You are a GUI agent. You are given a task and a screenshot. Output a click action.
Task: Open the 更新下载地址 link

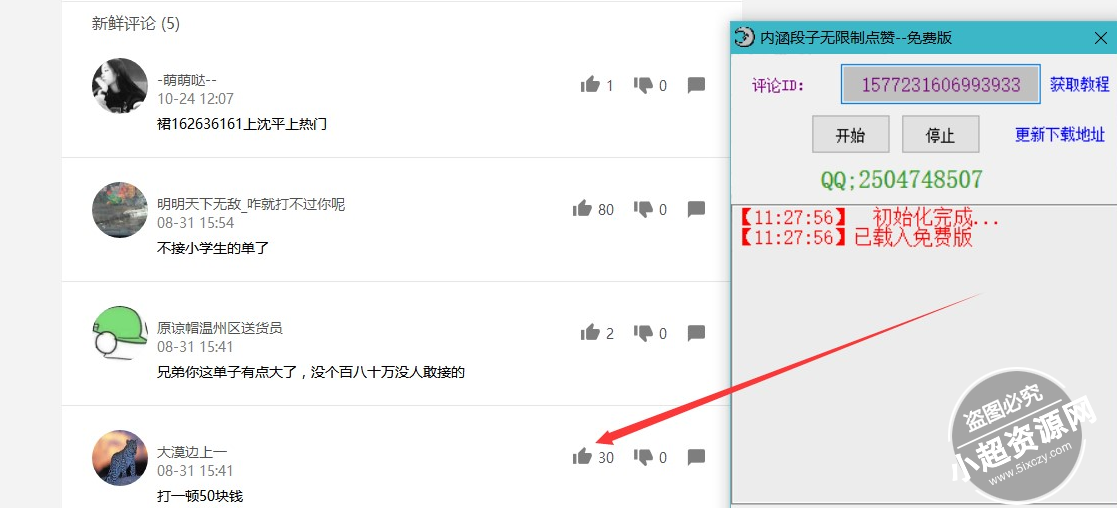click(1060, 134)
